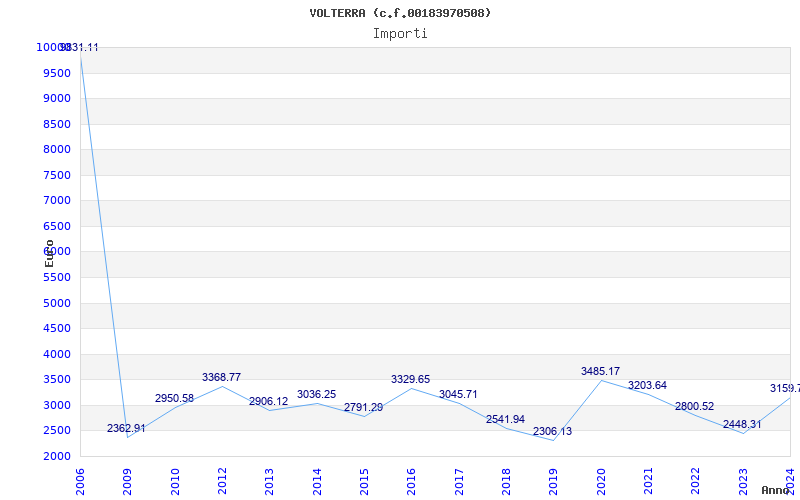Click the 3500 y-axis value
Viewport: 800px width, 500px height.
[57, 380]
